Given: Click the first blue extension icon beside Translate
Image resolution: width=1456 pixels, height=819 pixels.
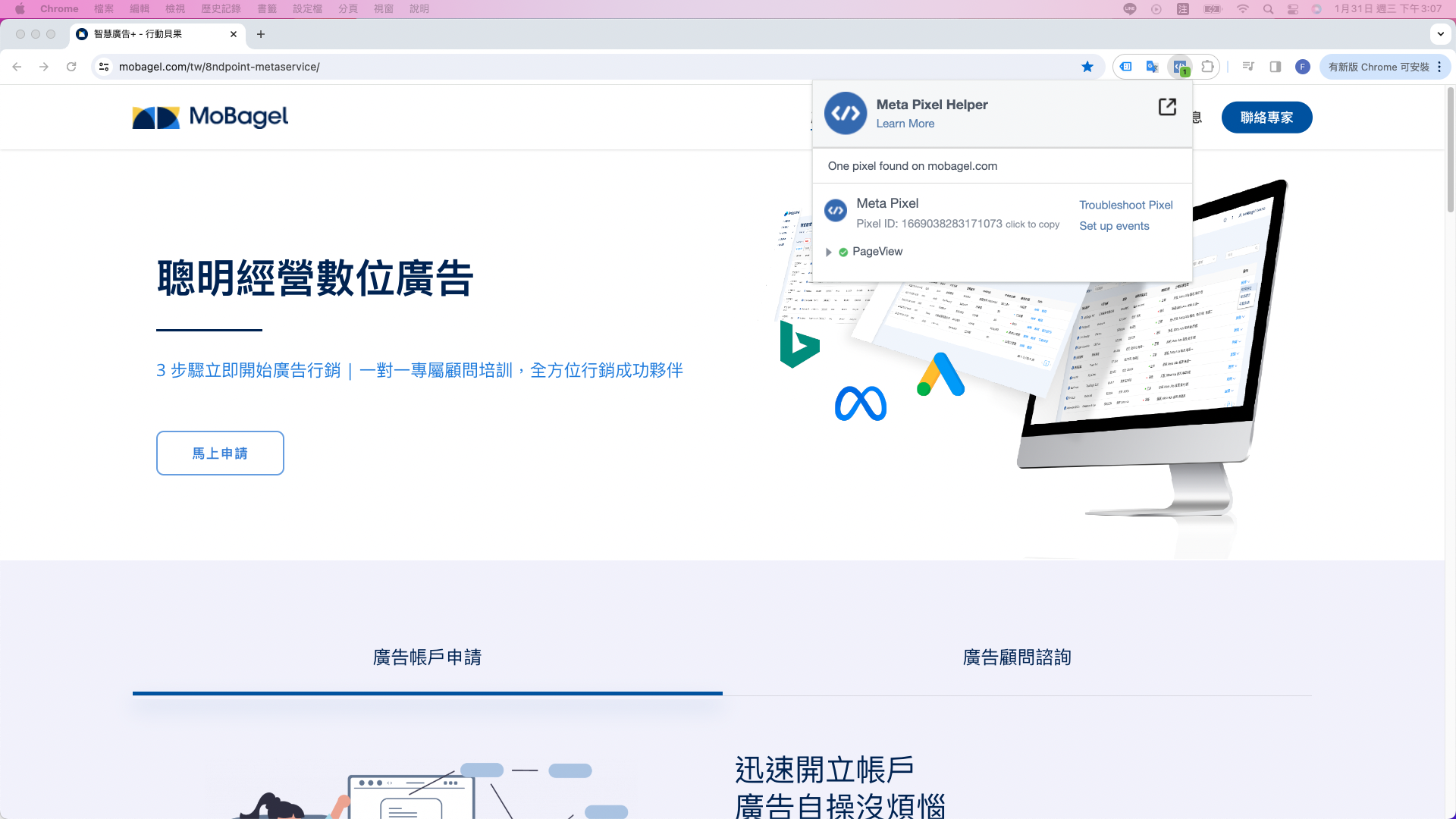Looking at the screenshot, I should coord(1126,67).
